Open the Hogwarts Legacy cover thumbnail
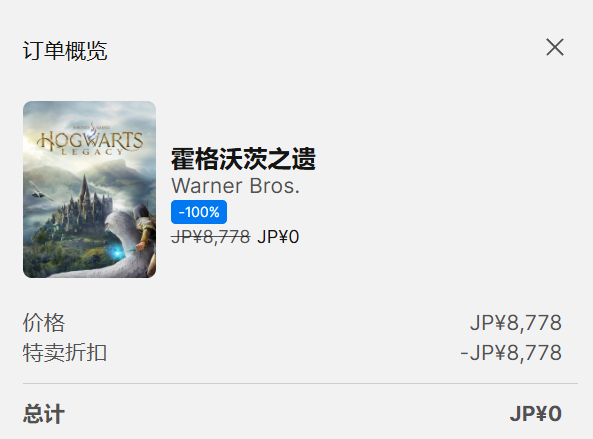Viewport: 593px width, 439px height. pyautogui.click(x=90, y=189)
